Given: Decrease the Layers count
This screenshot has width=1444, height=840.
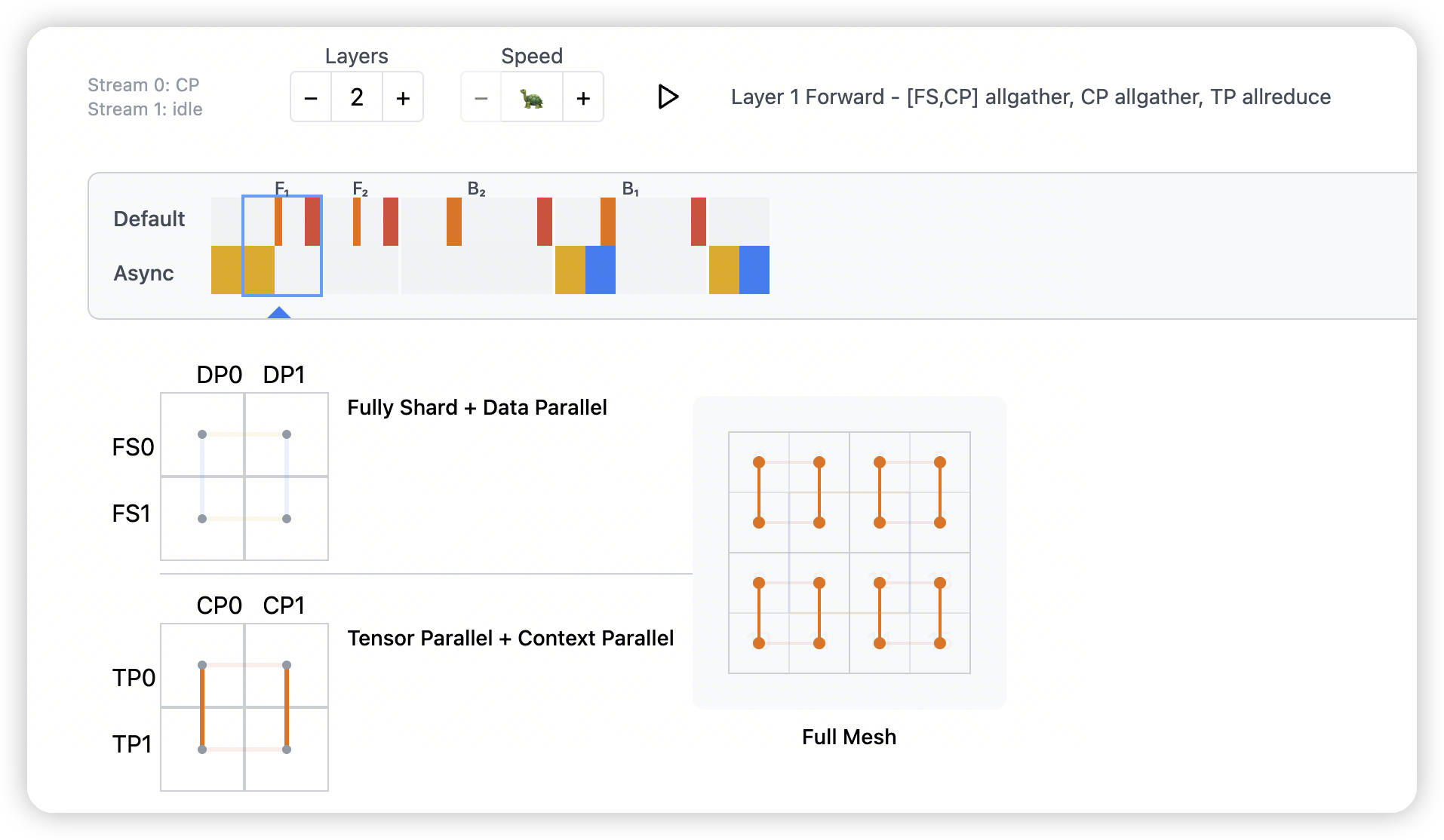Looking at the screenshot, I should tap(311, 97).
